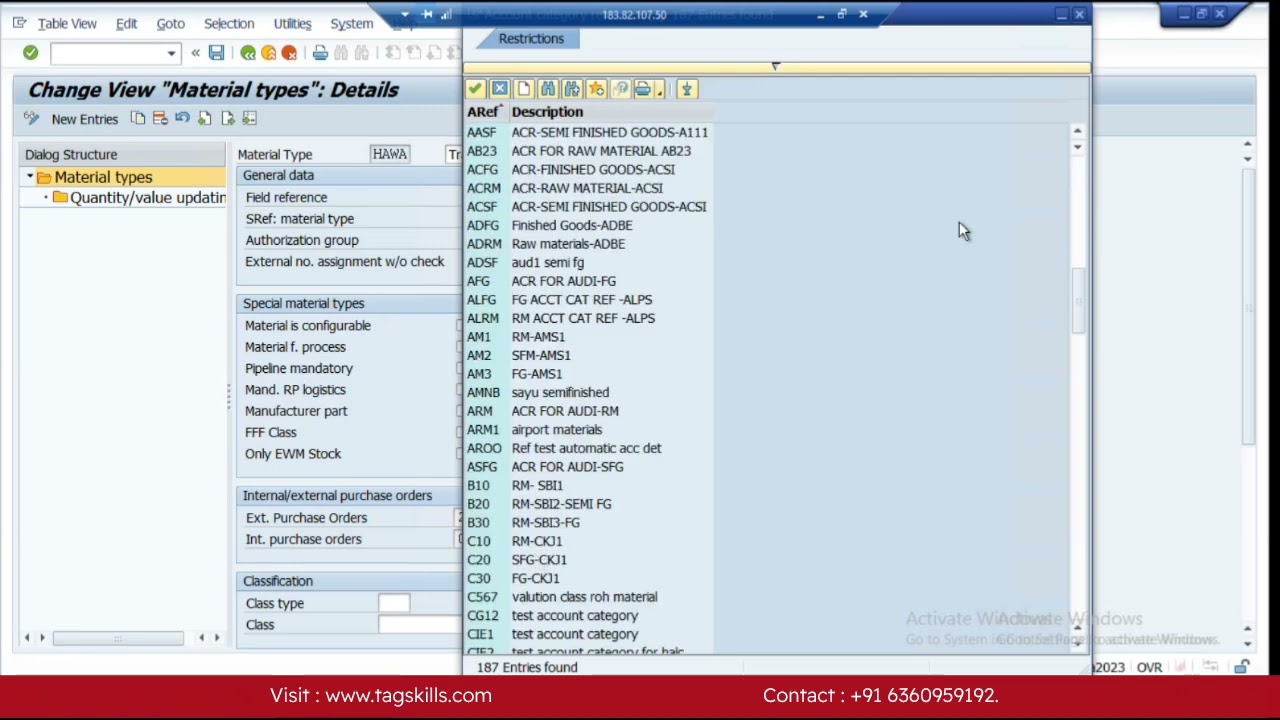Click the Print icon in popup toolbar

tap(642, 90)
